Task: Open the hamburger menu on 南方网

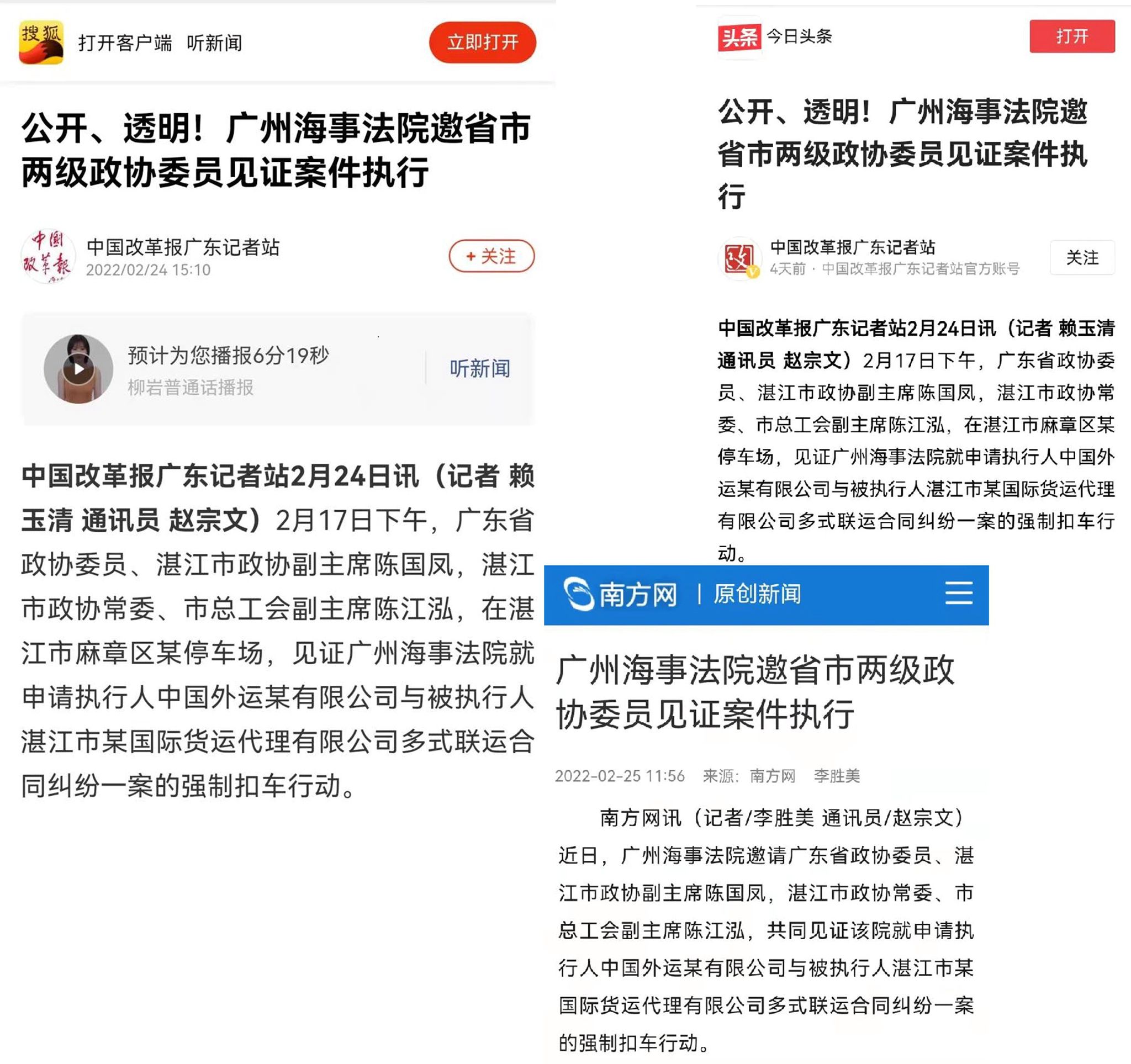Action: (959, 593)
